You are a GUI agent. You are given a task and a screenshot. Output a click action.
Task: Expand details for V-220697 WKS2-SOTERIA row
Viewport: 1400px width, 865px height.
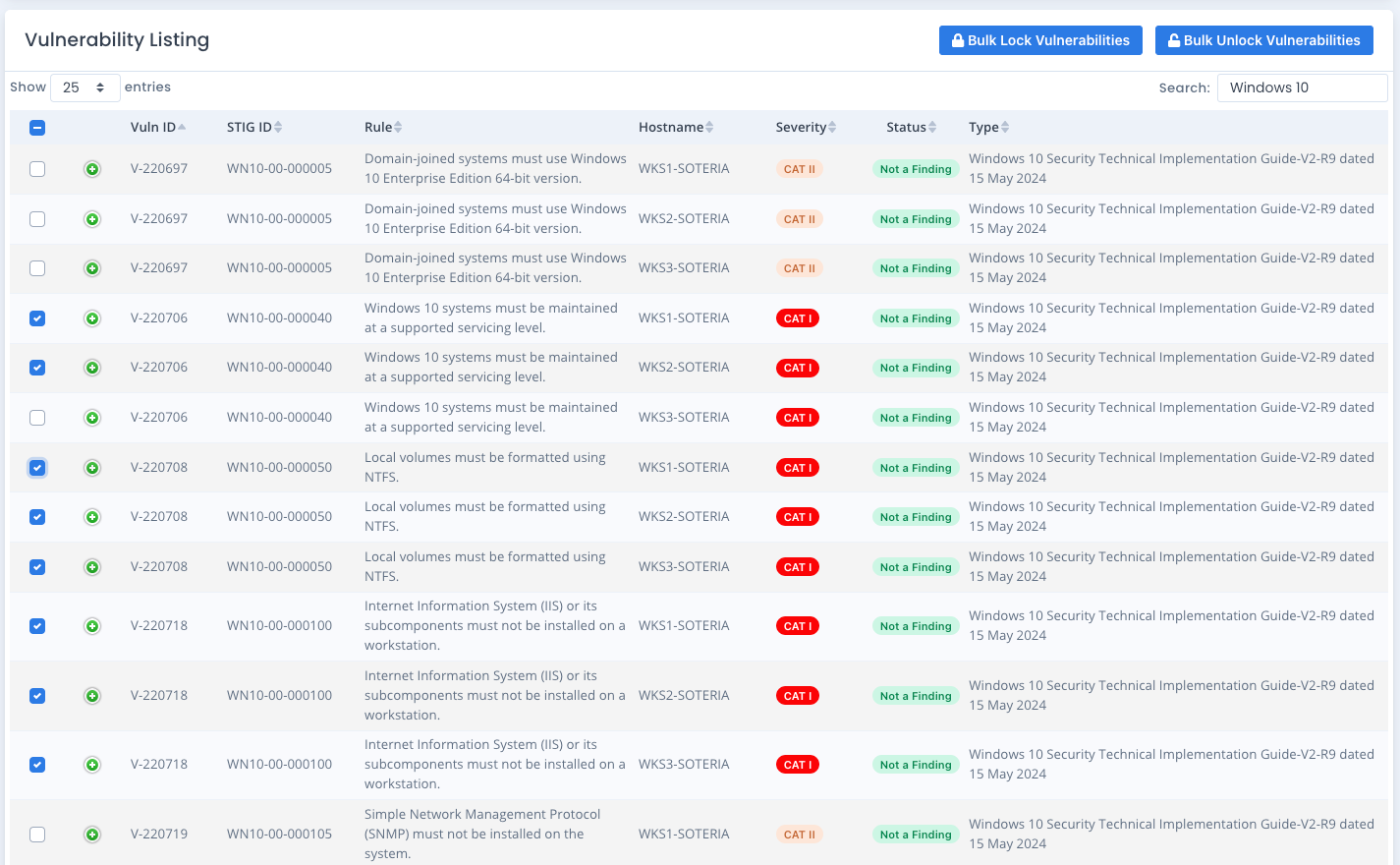pos(92,219)
